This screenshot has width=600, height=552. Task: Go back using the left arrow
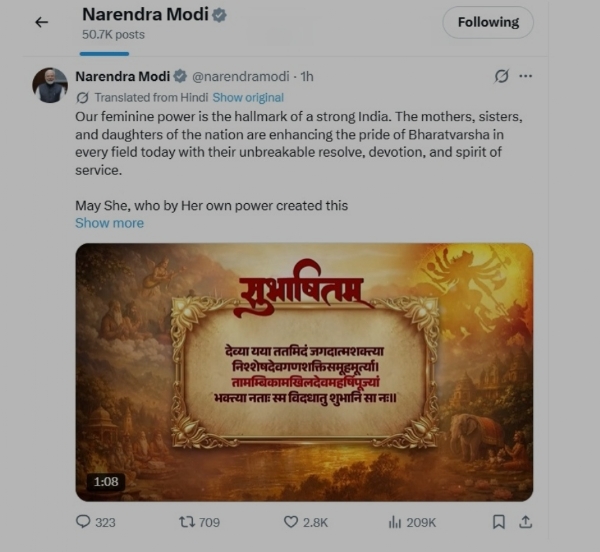click(41, 22)
